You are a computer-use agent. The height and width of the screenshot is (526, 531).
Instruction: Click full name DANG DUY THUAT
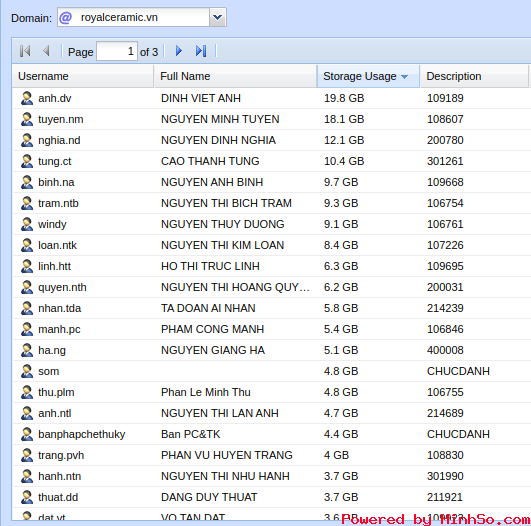point(209,497)
